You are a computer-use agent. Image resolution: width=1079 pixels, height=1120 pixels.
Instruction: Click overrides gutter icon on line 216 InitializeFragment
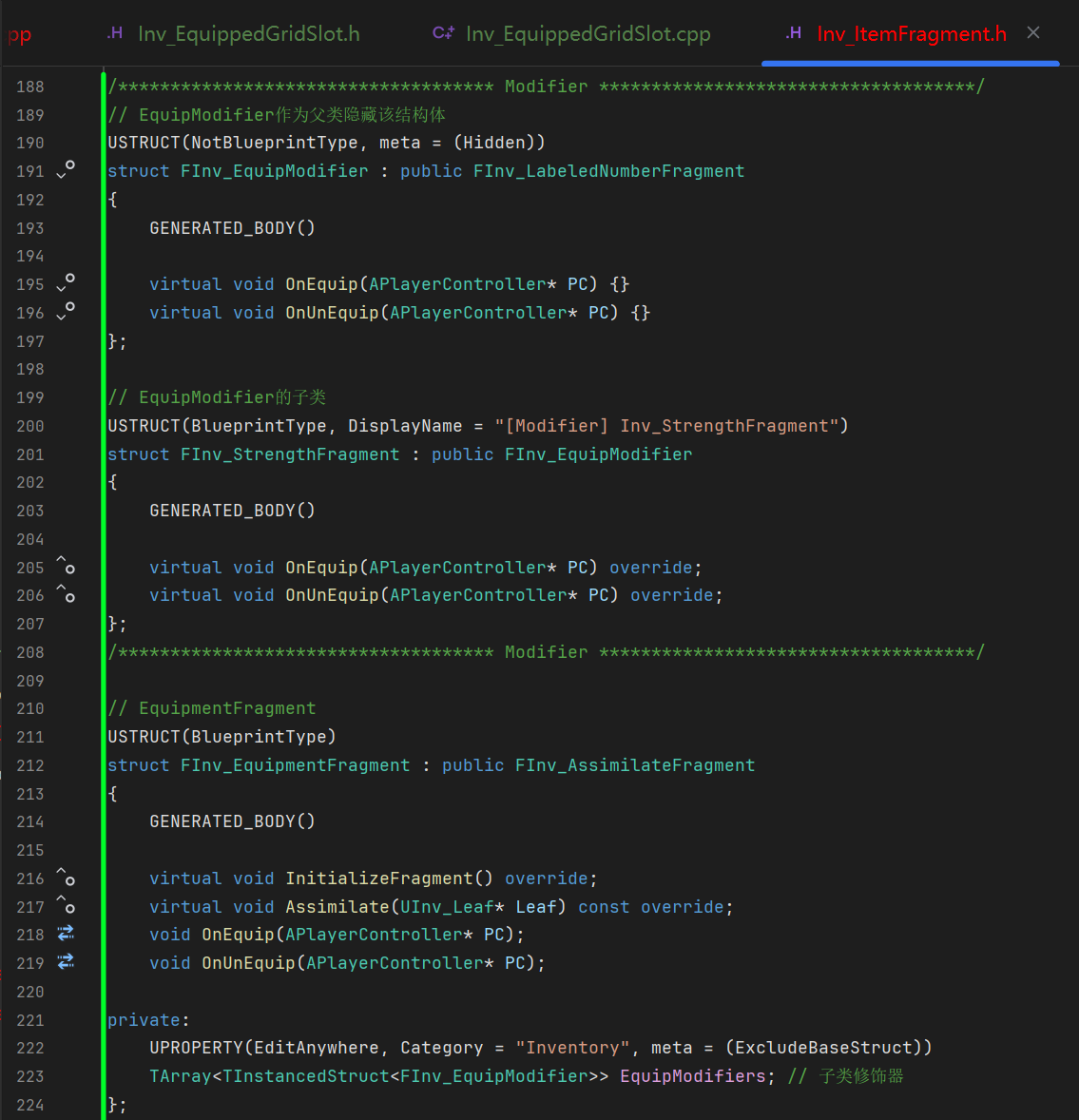point(66,878)
